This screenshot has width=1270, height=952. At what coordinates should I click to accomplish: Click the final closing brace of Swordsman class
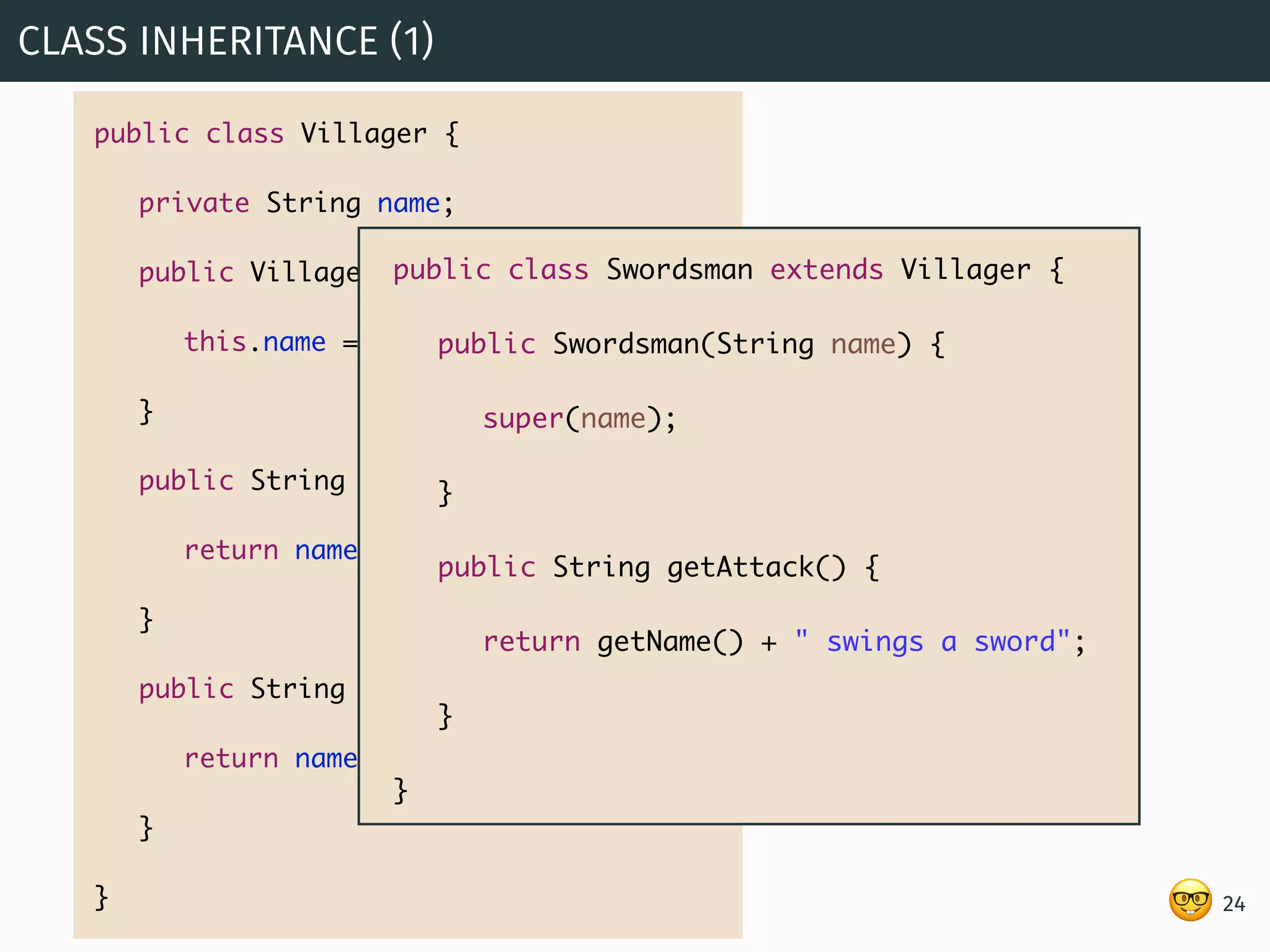[x=401, y=790]
